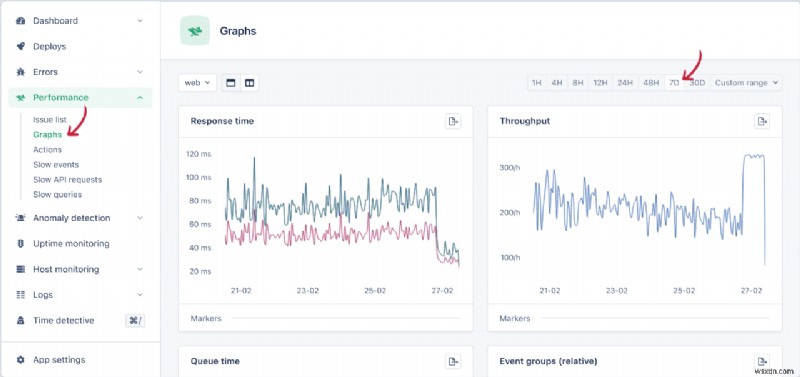
Task: Select the 30D time range
Action: point(697,83)
